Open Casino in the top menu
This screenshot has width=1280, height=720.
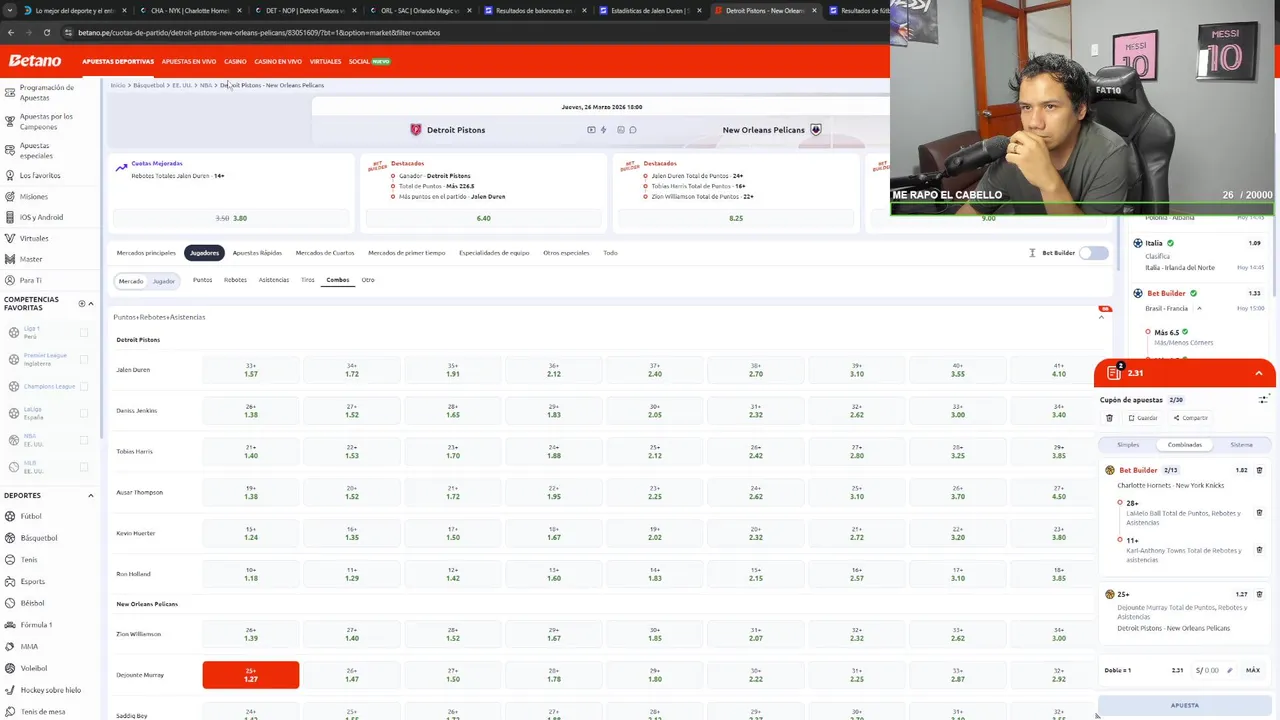(x=235, y=61)
